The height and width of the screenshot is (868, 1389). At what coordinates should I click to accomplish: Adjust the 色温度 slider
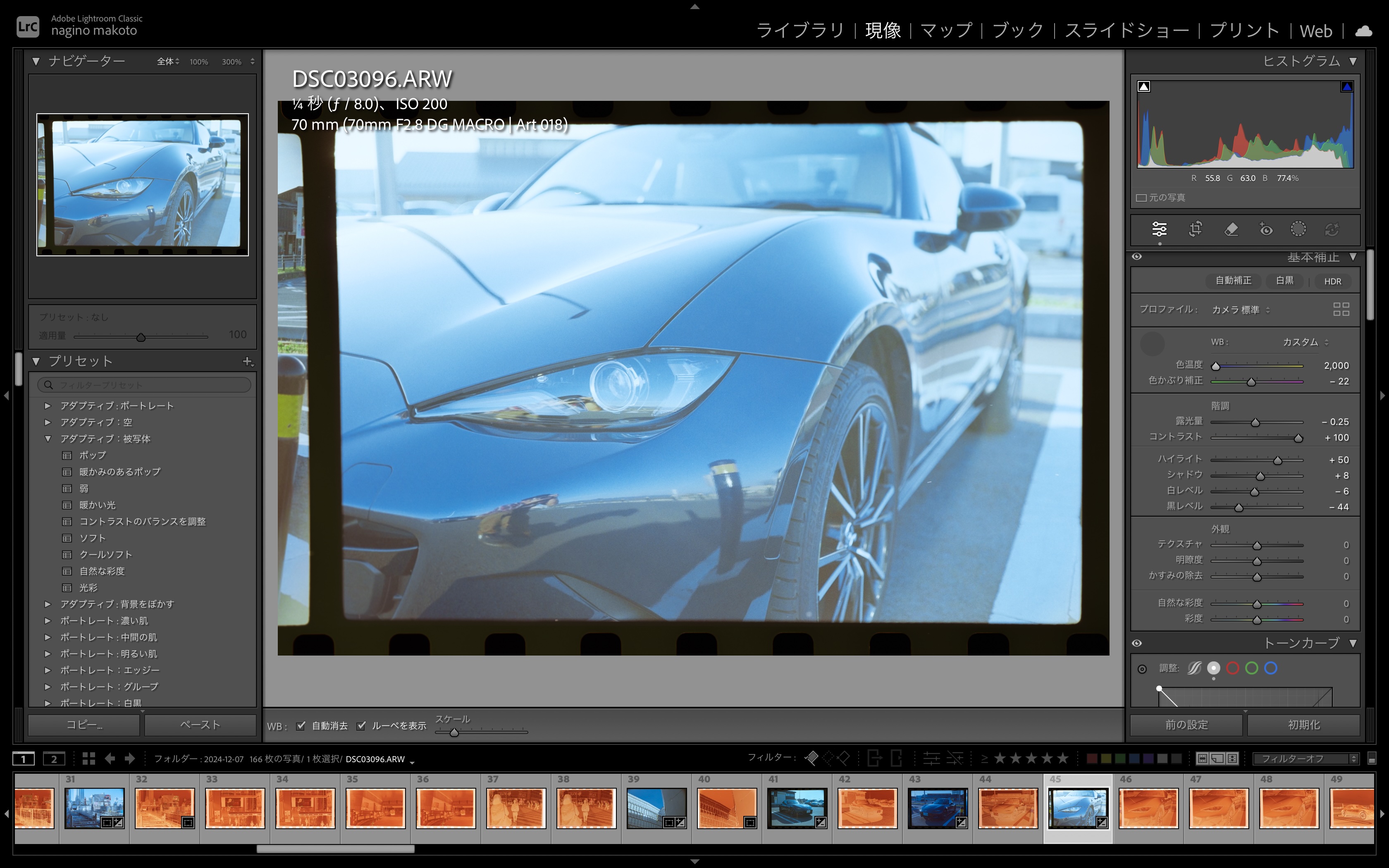1257,366
